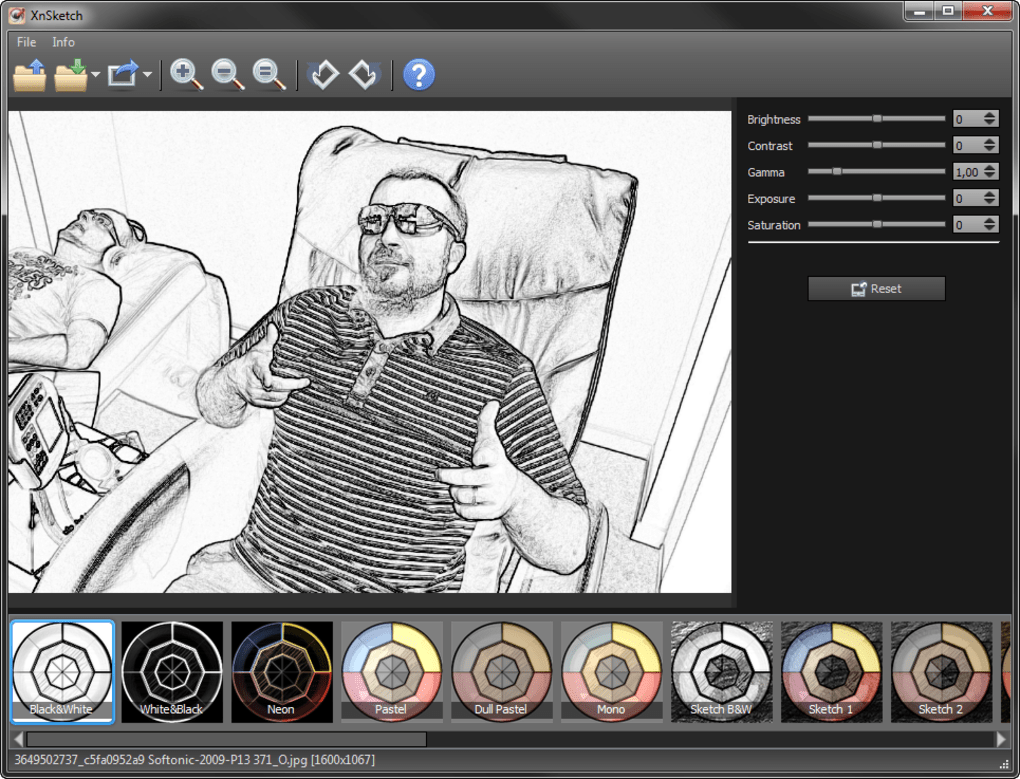Open the export/share tool
This screenshot has width=1020, height=779.
(122, 74)
